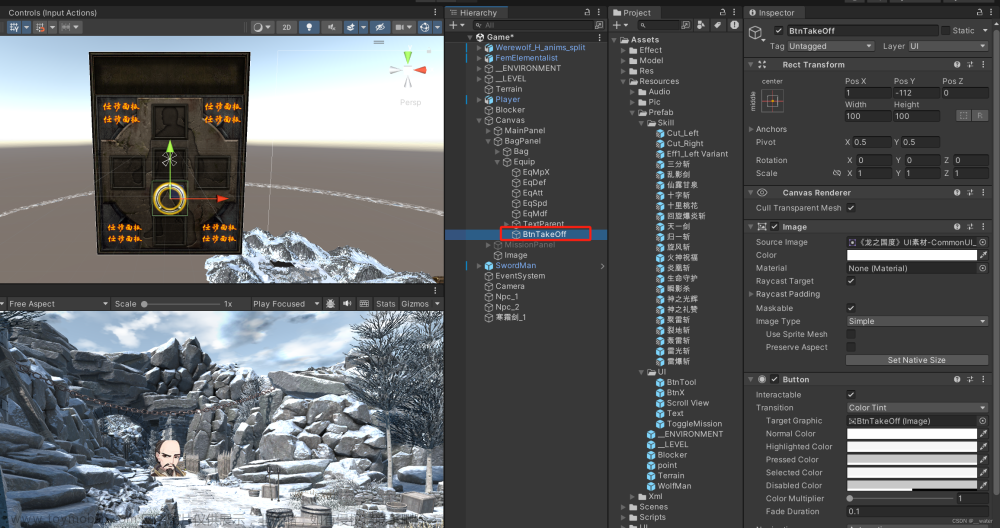This screenshot has height=528, width=1000.
Task: Collapse the Canvas tree node
Action: (x=479, y=120)
